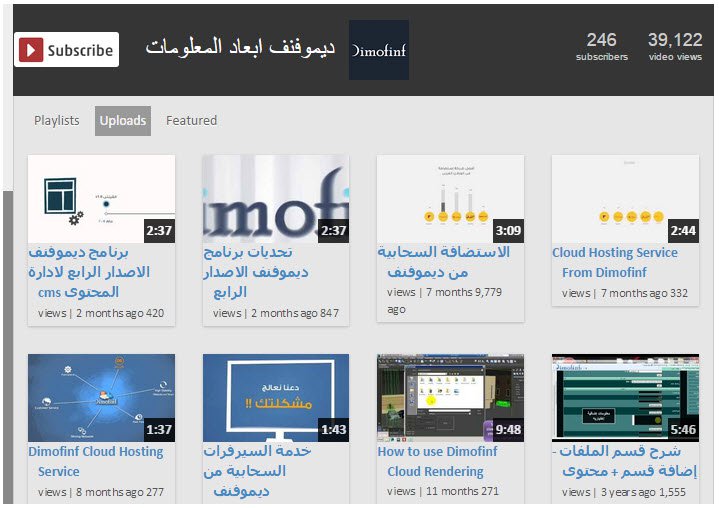The height and width of the screenshot is (508, 719).
Task: Open 'Dimofinf Cloud Hosting Service' title link
Action: click(95, 461)
